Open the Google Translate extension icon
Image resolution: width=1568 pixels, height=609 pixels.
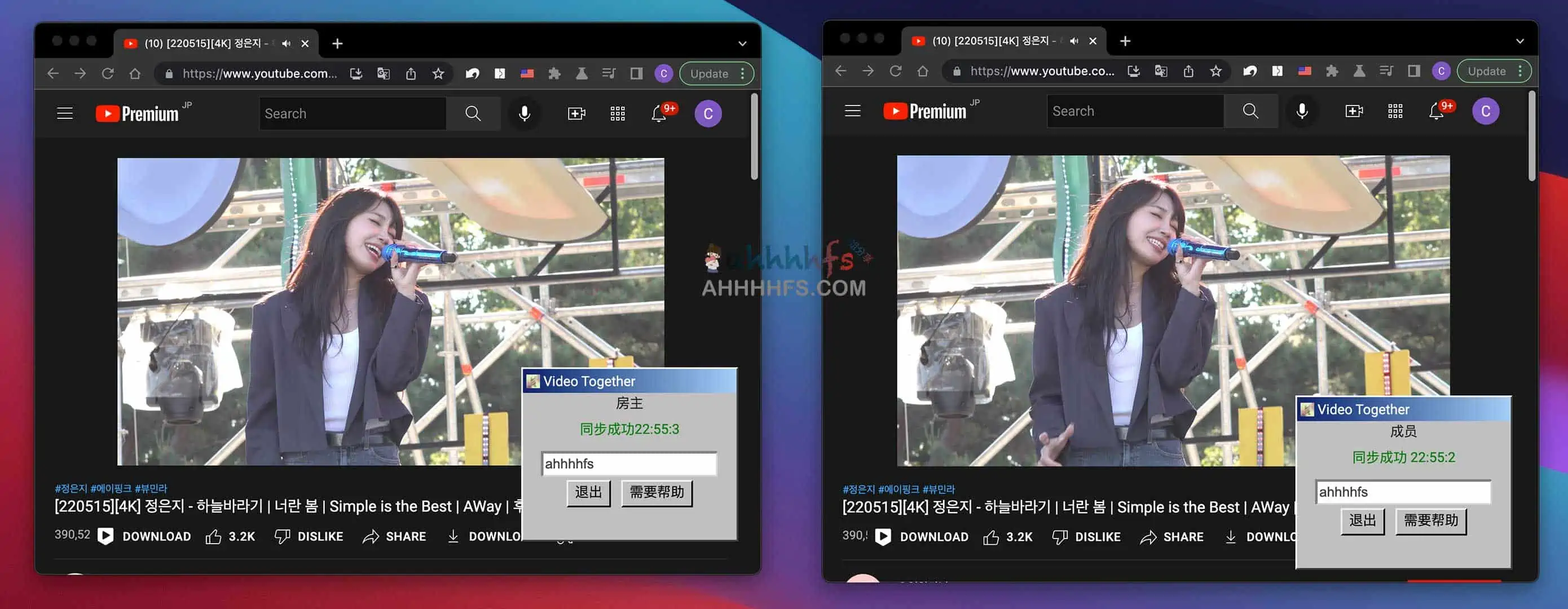(x=383, y=73)
